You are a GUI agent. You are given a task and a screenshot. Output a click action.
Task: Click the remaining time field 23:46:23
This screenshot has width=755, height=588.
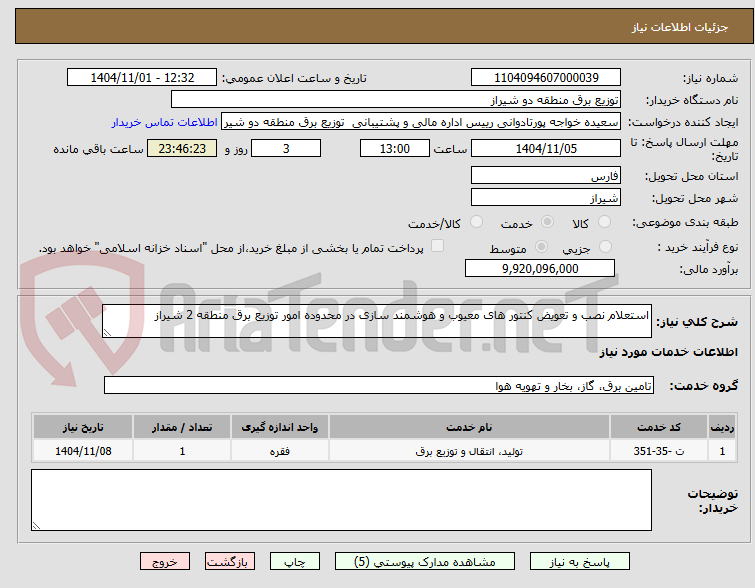(x=182, y=148)
